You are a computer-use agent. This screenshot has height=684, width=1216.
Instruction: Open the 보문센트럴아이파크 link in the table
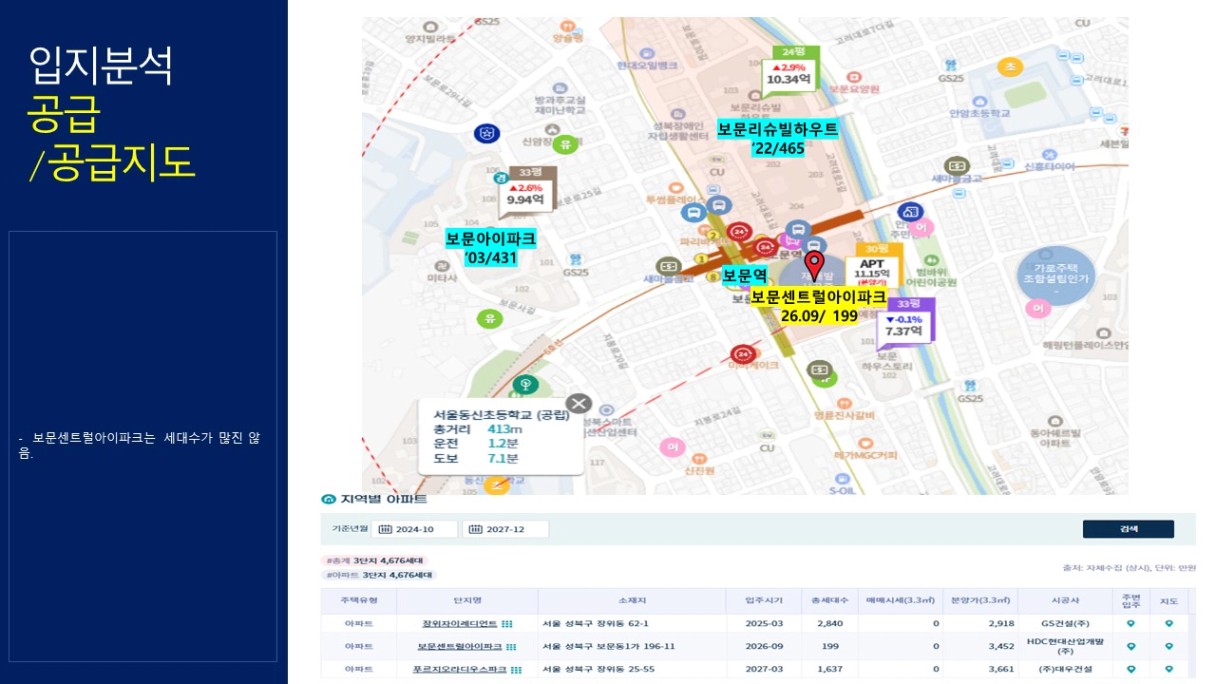[460, 647]
